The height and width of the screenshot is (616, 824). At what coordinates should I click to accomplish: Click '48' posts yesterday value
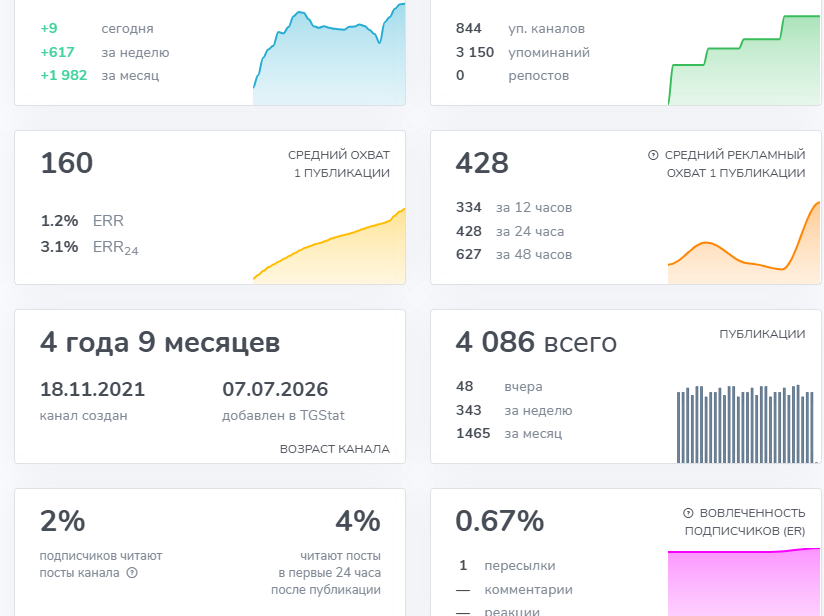tap(465, 386)
